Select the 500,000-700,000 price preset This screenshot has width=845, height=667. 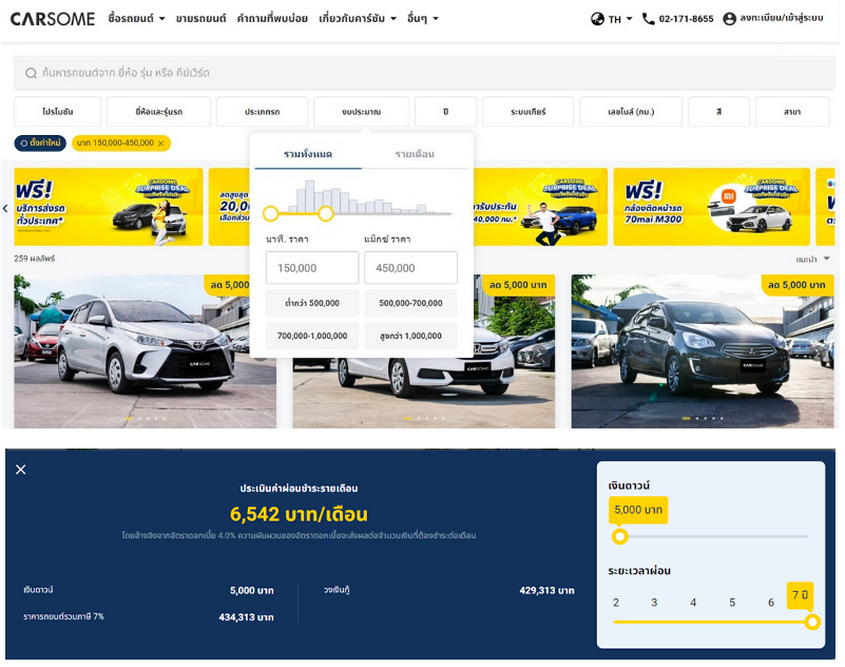click(410, 303)
